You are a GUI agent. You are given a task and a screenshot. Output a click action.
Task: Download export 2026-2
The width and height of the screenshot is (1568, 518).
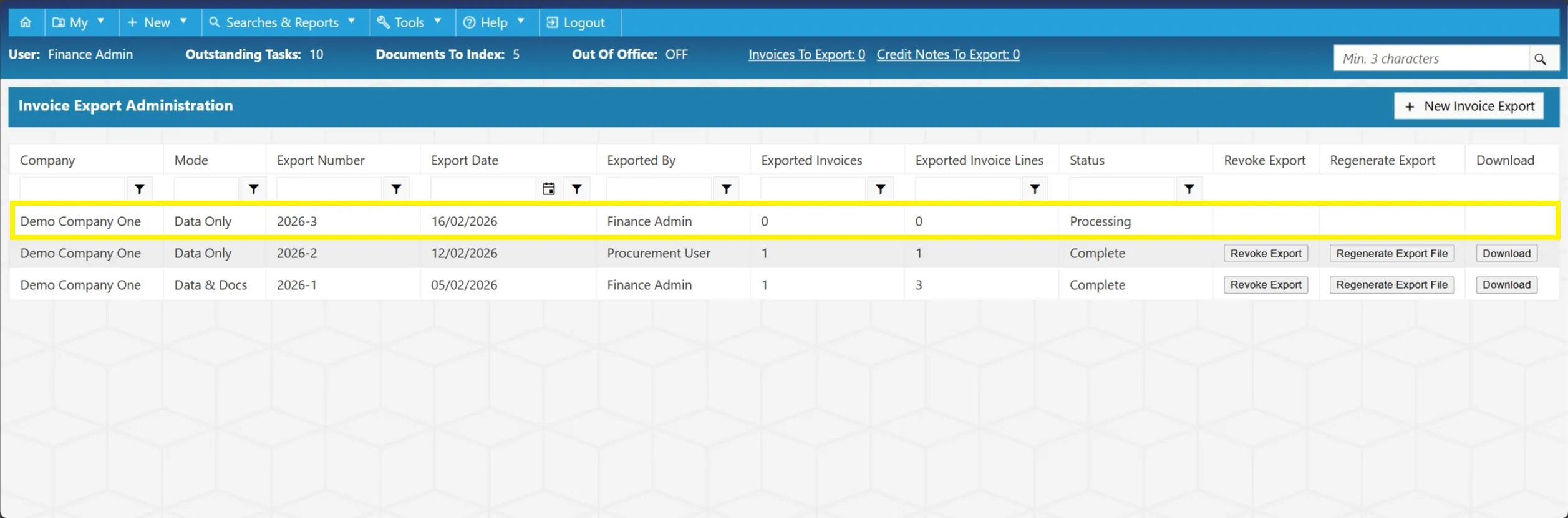(1506, 253)
